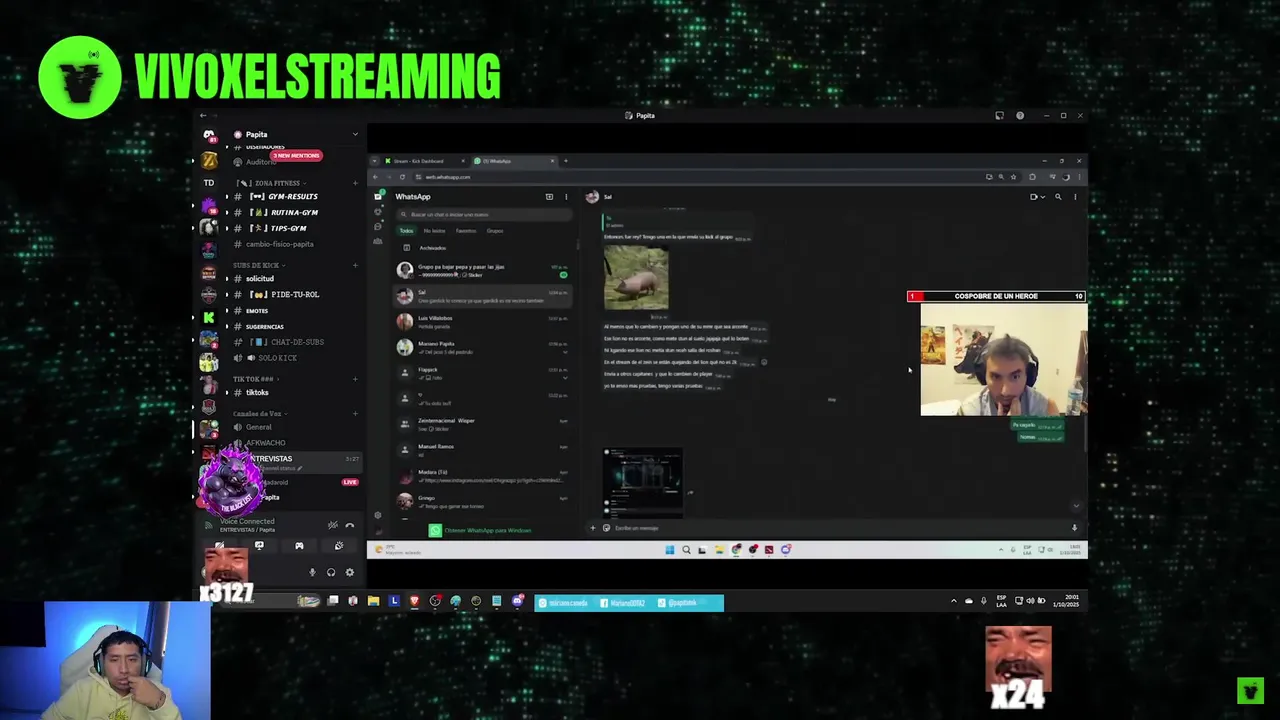Select the TD server in Discord sidebar
The height and width of the screenshot is (720, 1280).
[209, 183]
